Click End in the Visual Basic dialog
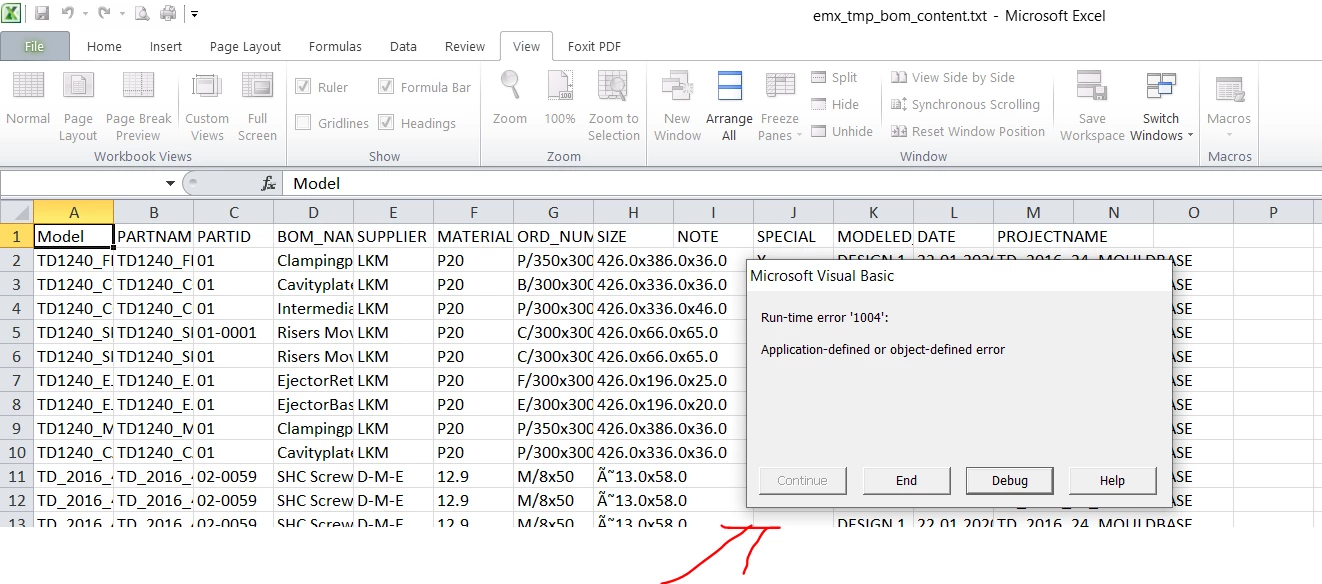 (x=906, y=480)
